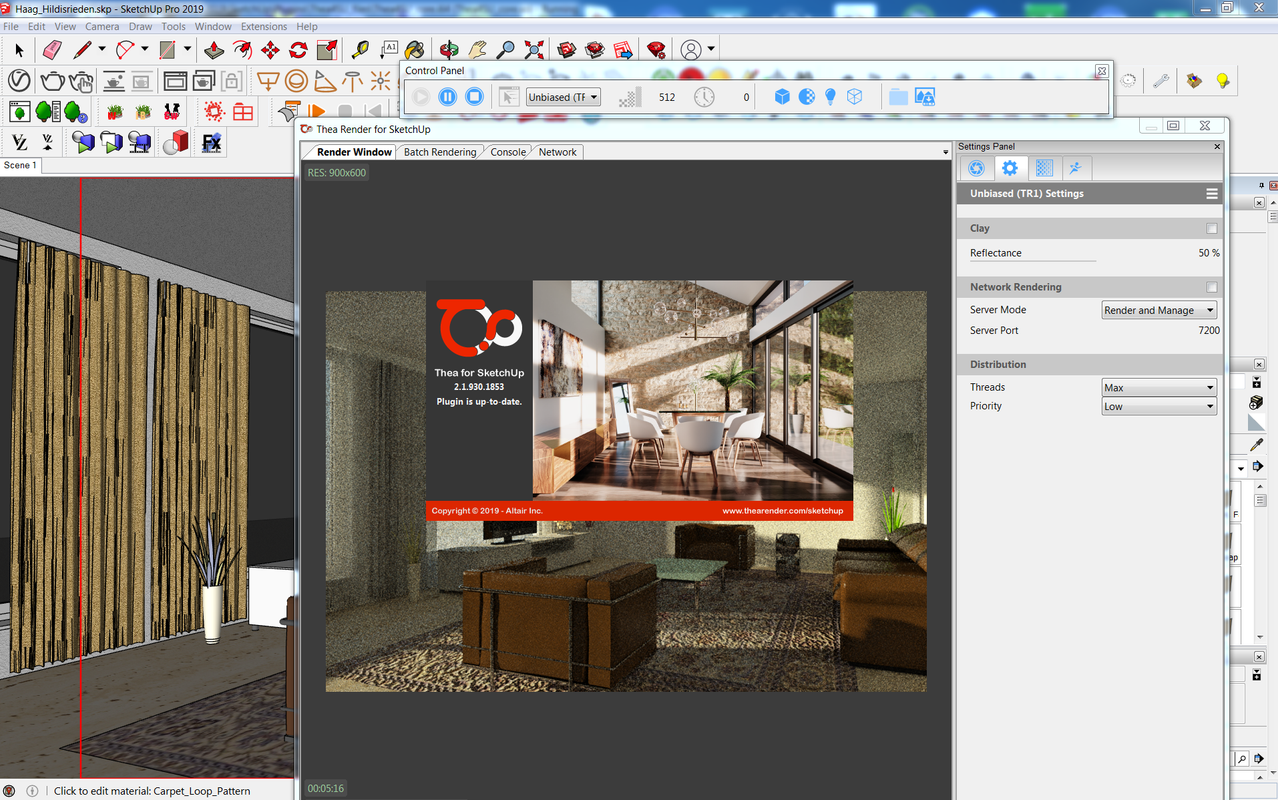Pick the Eraser tool
Viewport: 1278px width, 800px height.
pos(52,49)
